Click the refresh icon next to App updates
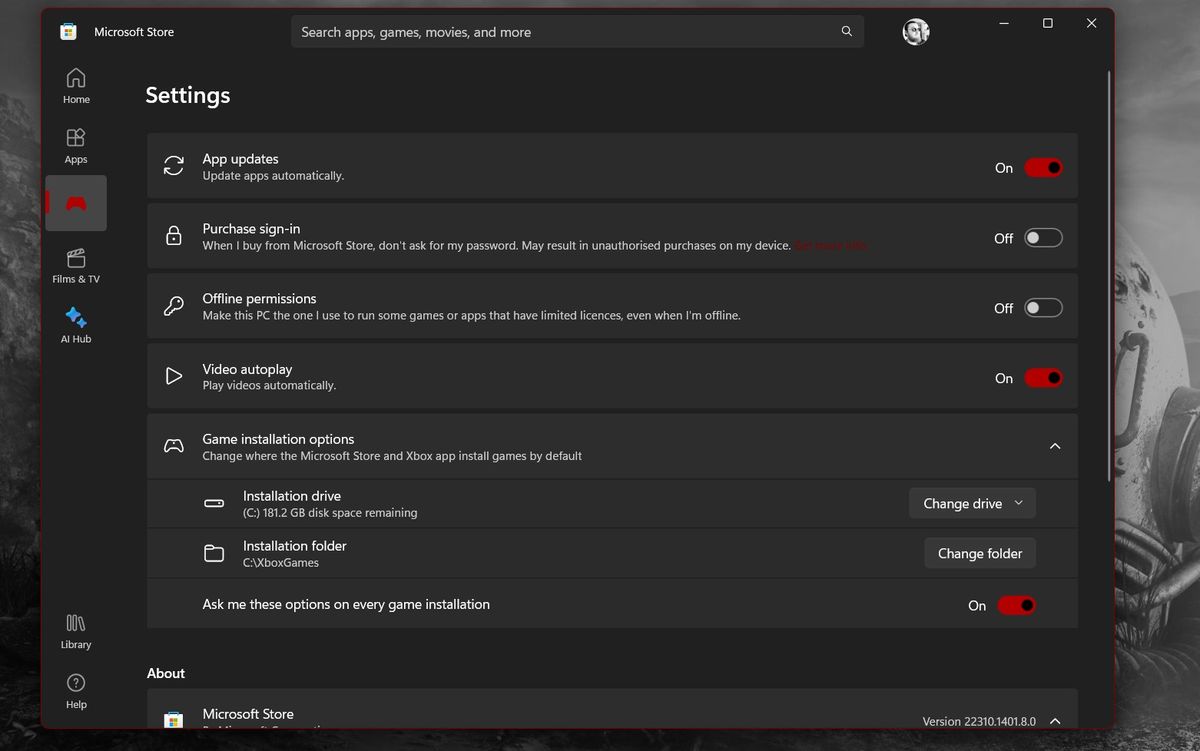 coord(173,166)
